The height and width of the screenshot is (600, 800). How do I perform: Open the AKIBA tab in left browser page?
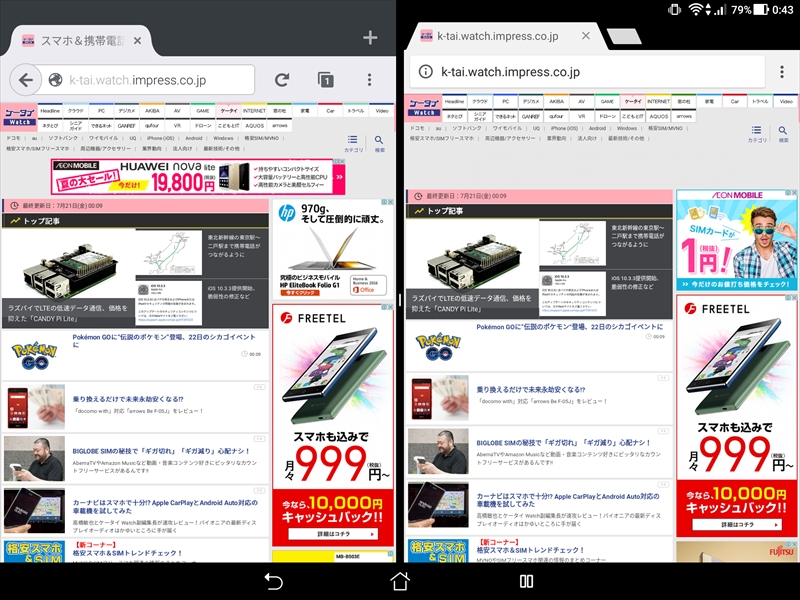pos(152,111)
